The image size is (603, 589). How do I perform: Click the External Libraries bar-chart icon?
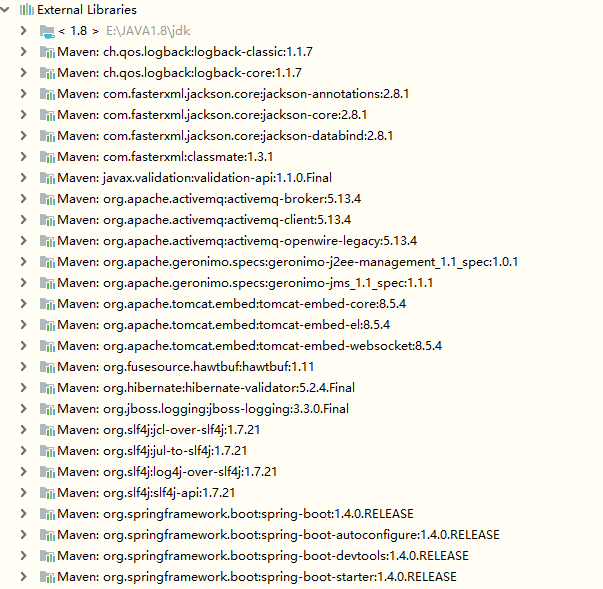[x=27, y=10]
